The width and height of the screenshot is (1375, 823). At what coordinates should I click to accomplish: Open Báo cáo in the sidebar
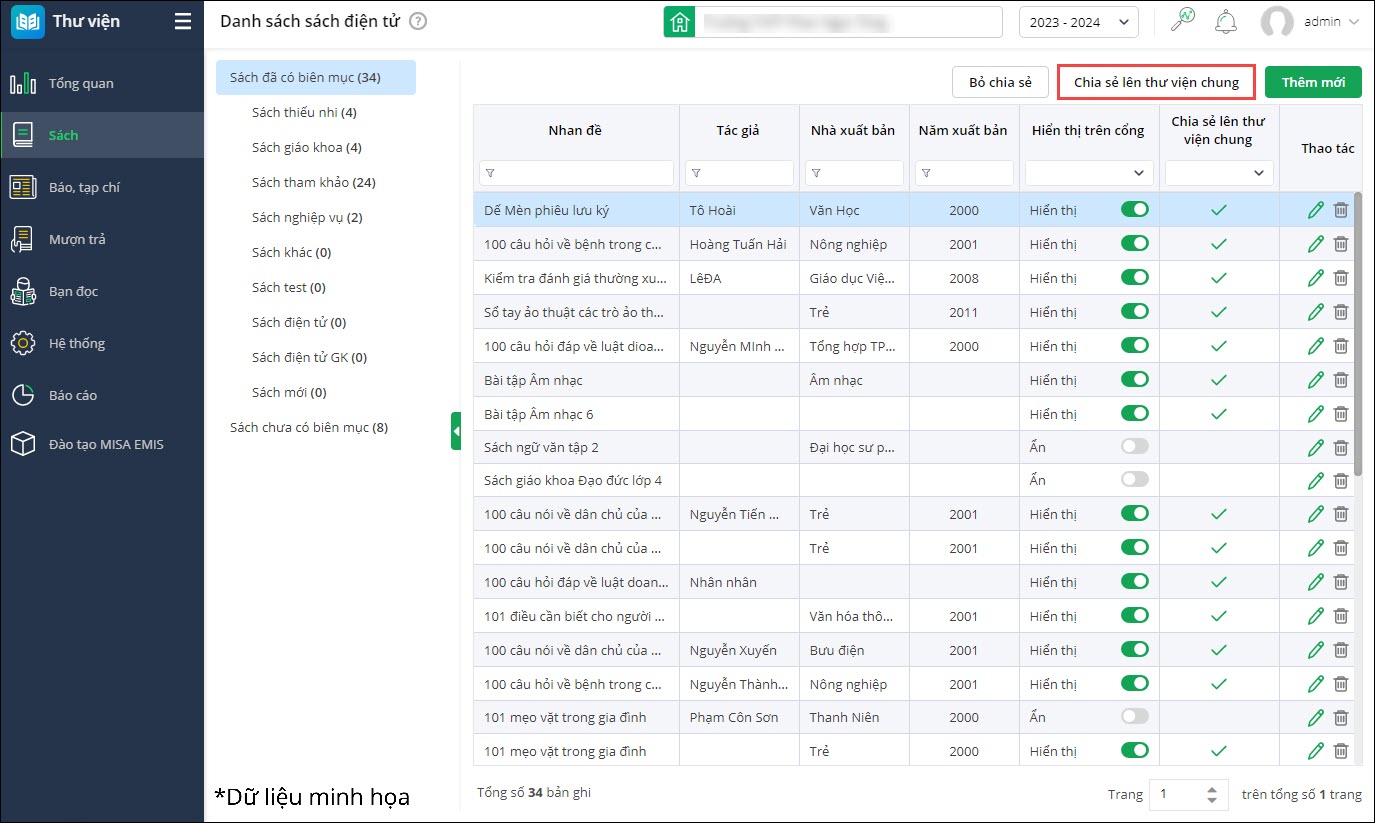coord(102,395)
